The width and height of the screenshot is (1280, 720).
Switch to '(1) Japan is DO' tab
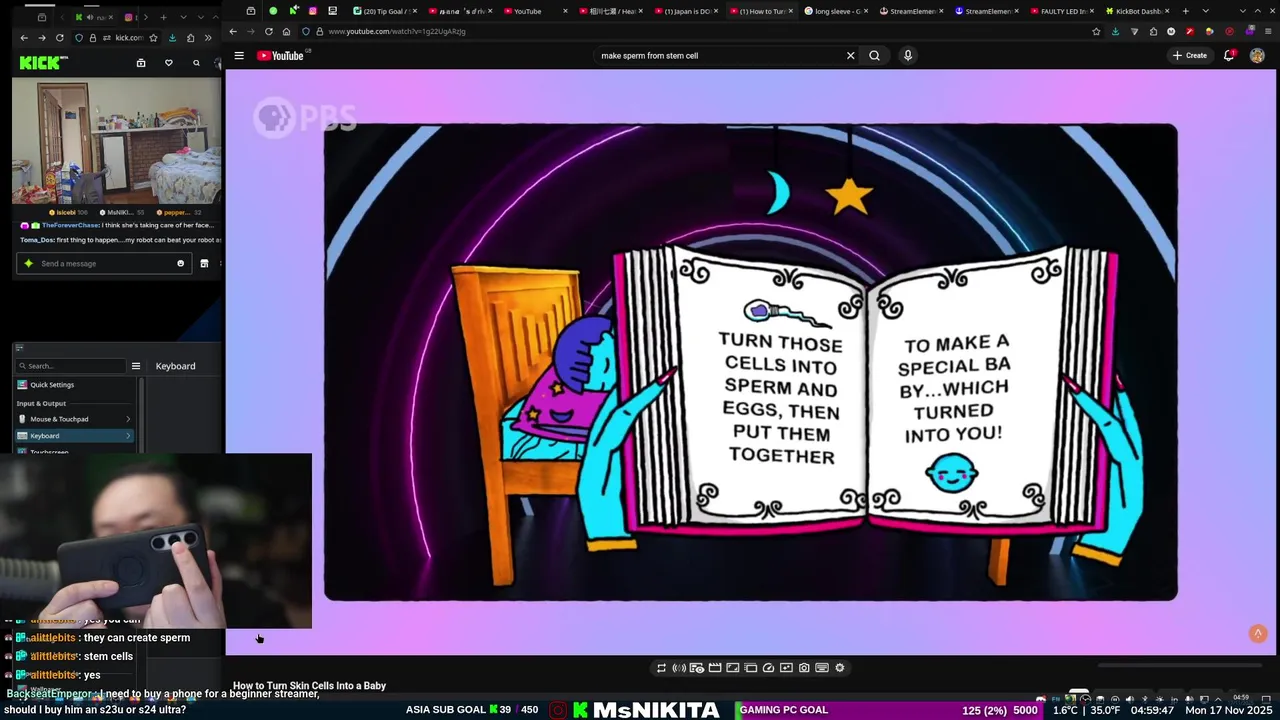point(685,11)
